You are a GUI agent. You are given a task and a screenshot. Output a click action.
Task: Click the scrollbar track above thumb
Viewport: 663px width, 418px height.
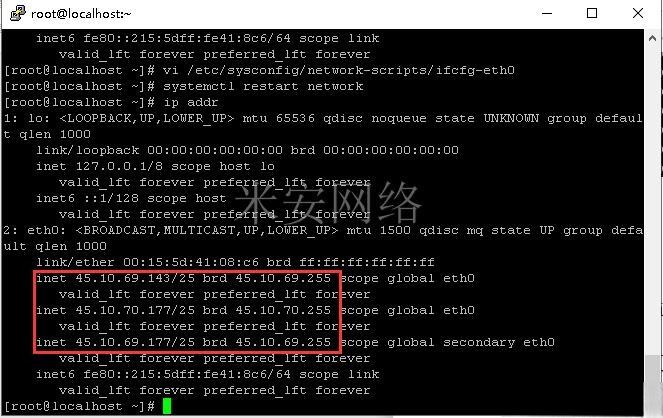click(652, 201)
